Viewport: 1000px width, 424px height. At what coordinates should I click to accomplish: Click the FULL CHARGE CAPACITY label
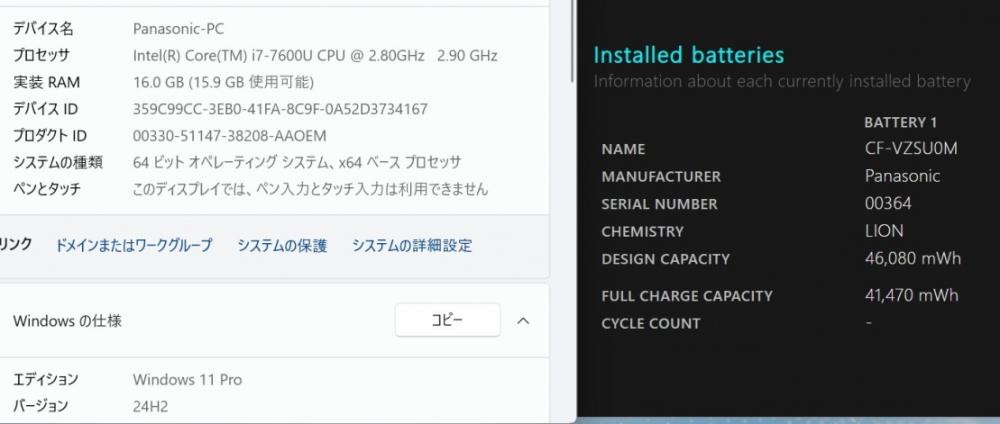[x=687, y=296]
